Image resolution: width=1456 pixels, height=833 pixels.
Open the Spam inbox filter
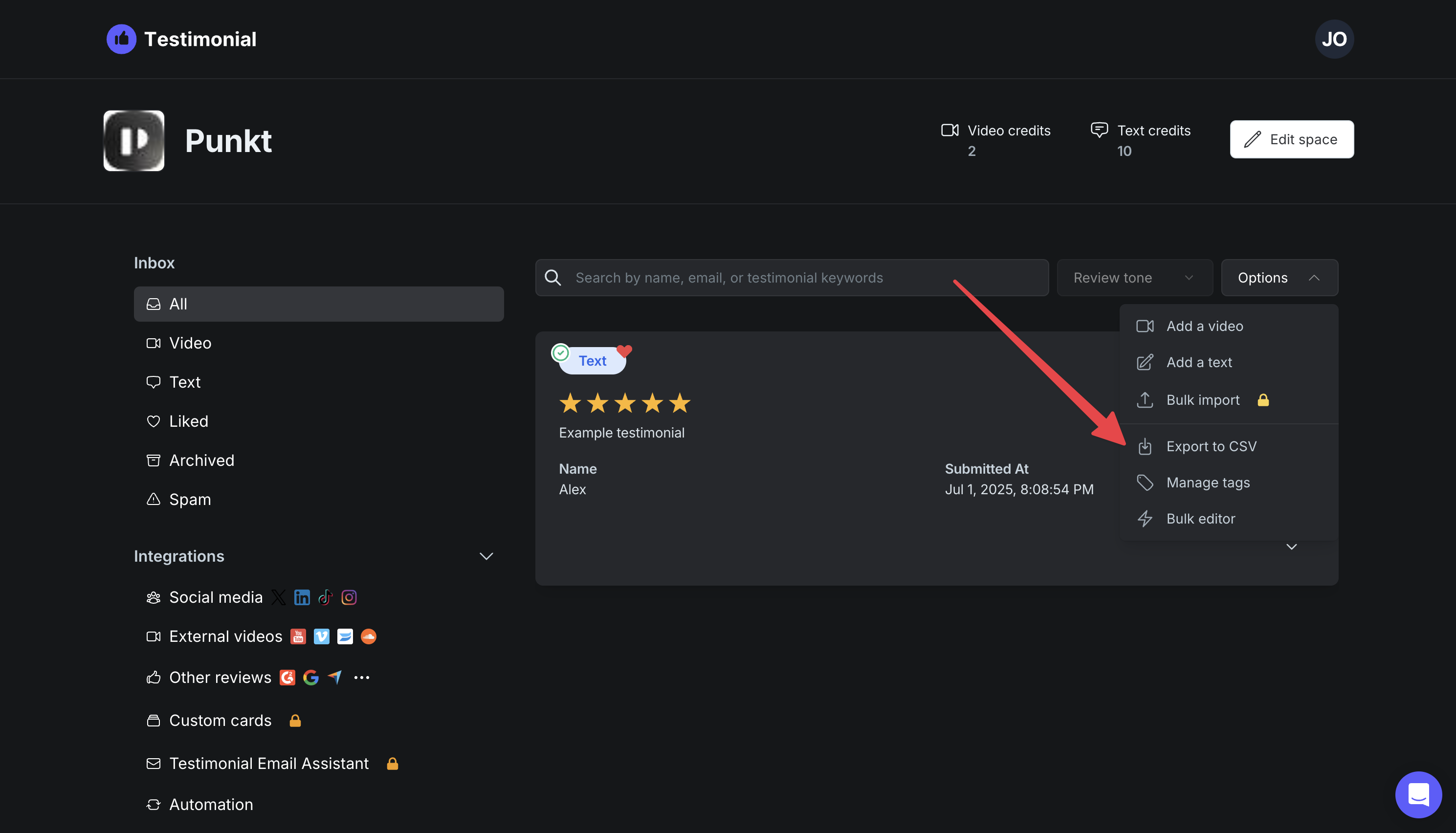point(319,500)
